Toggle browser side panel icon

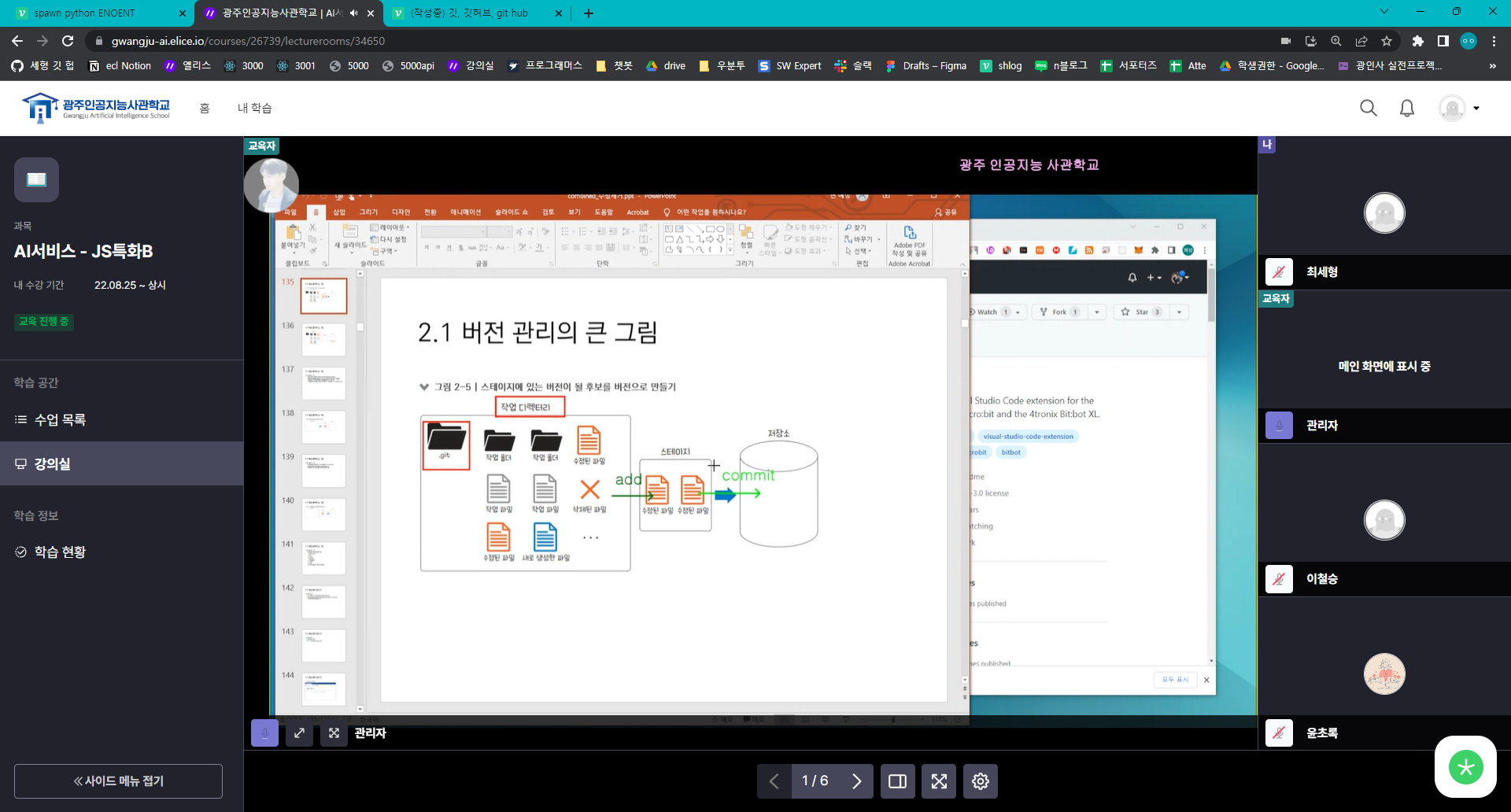pyautogui.click(x=1443, y=41)
